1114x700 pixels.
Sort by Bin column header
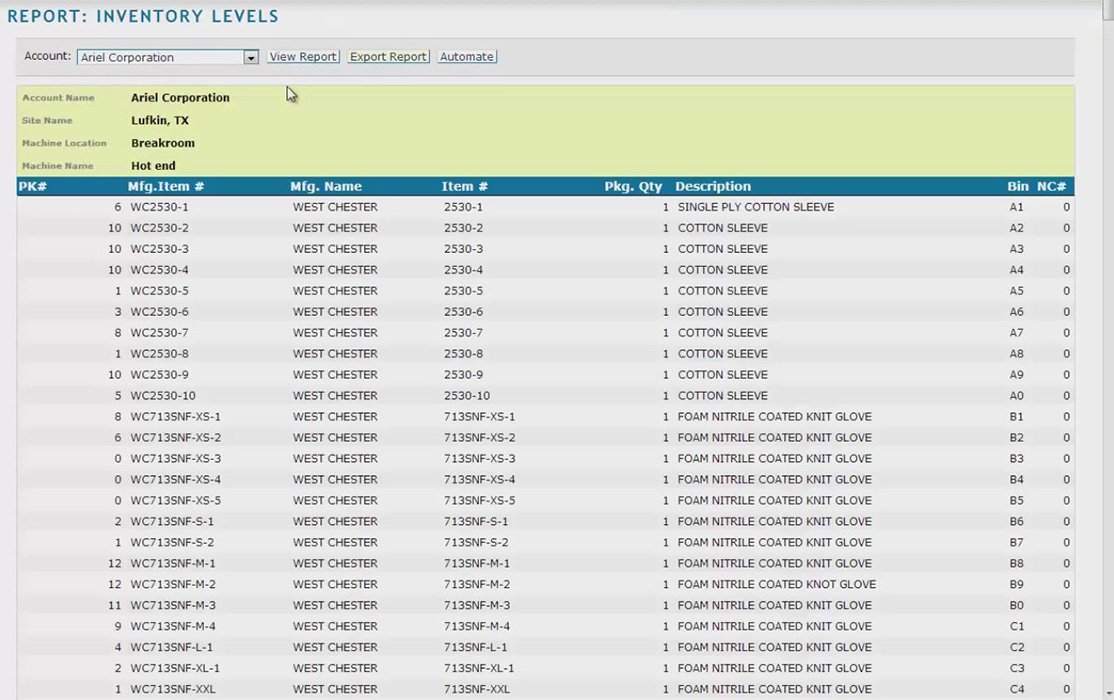(x=1017, y=186)
